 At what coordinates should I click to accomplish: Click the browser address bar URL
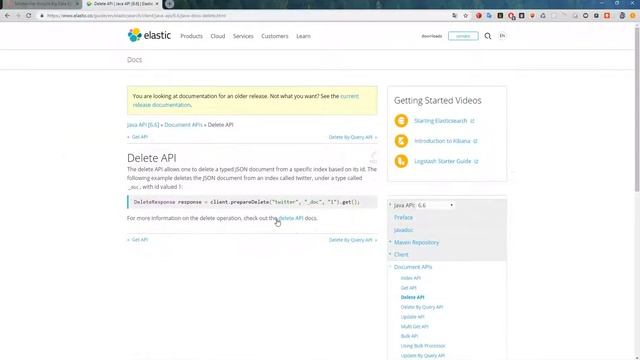tap(136, 16)
